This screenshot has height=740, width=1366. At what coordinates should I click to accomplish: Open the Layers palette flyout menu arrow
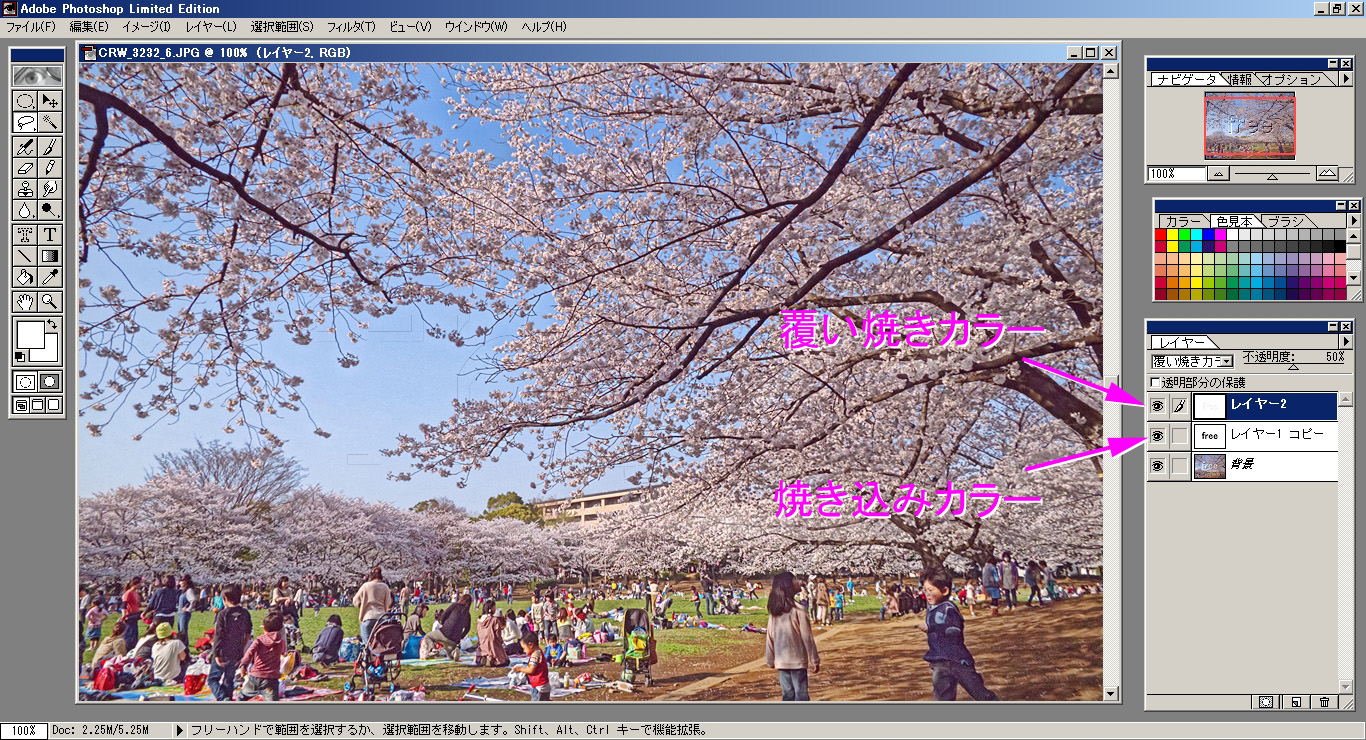(1347, 341)
